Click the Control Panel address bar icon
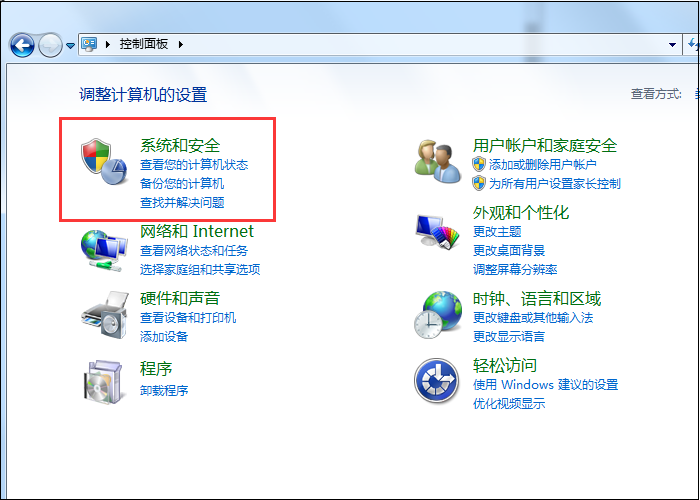Viewport: 700px width, 500px height. coord(89,44)
